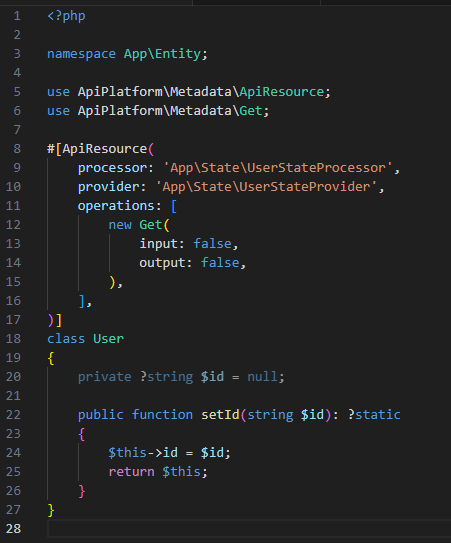This screenshot has height=543, width=451.
Task: Click '$this->id' on line 24
Action: 143,453
